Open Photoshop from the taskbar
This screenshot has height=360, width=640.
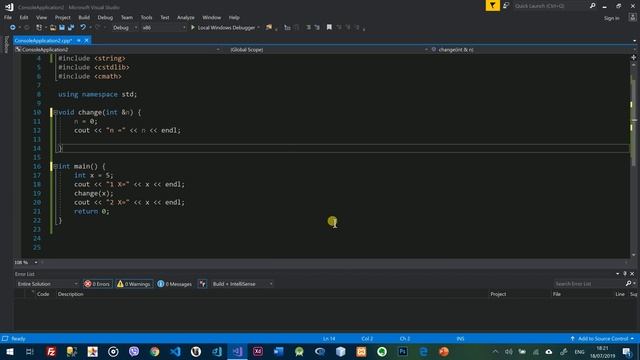pyautogui.click(x=402, y=352)
